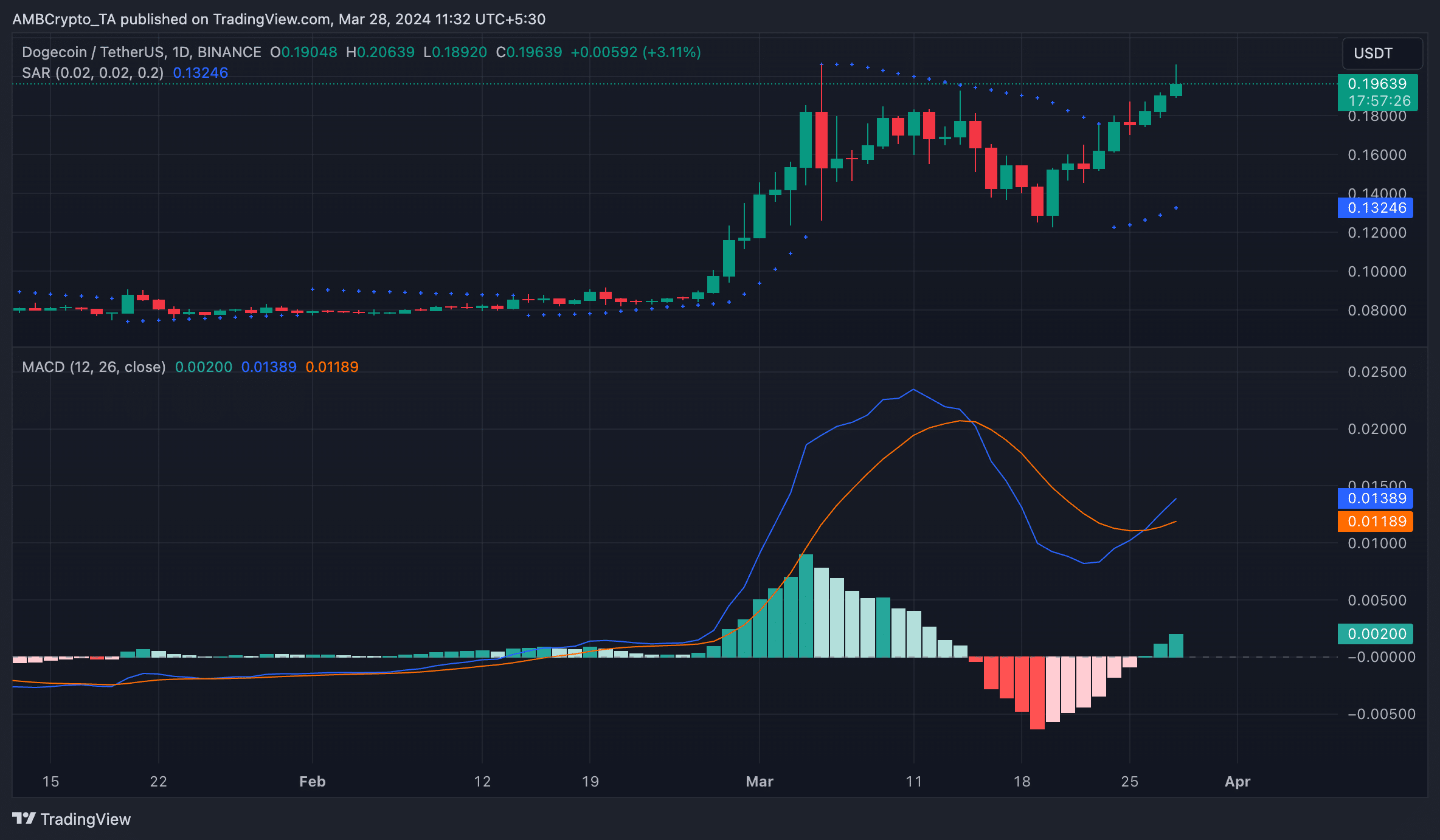
Task: Click the Apr date label on time axis
Action: click(1237, 782)
